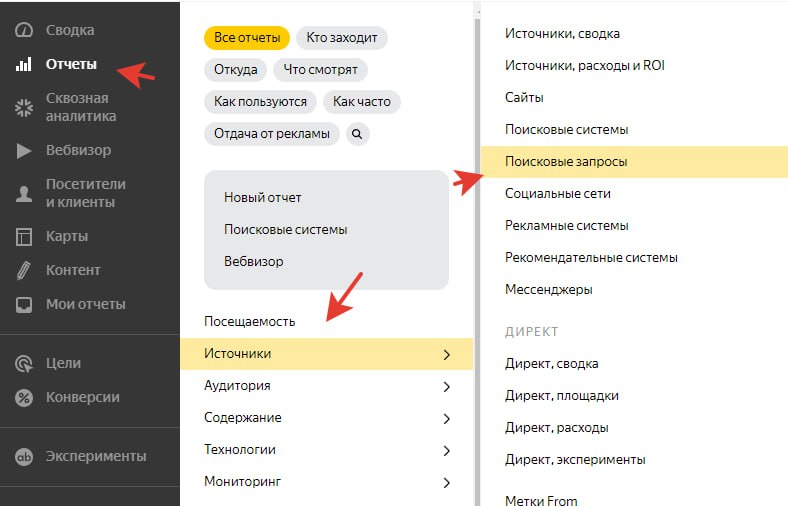
Task: Click the report search magnifier icon
Action: [357, 134]
